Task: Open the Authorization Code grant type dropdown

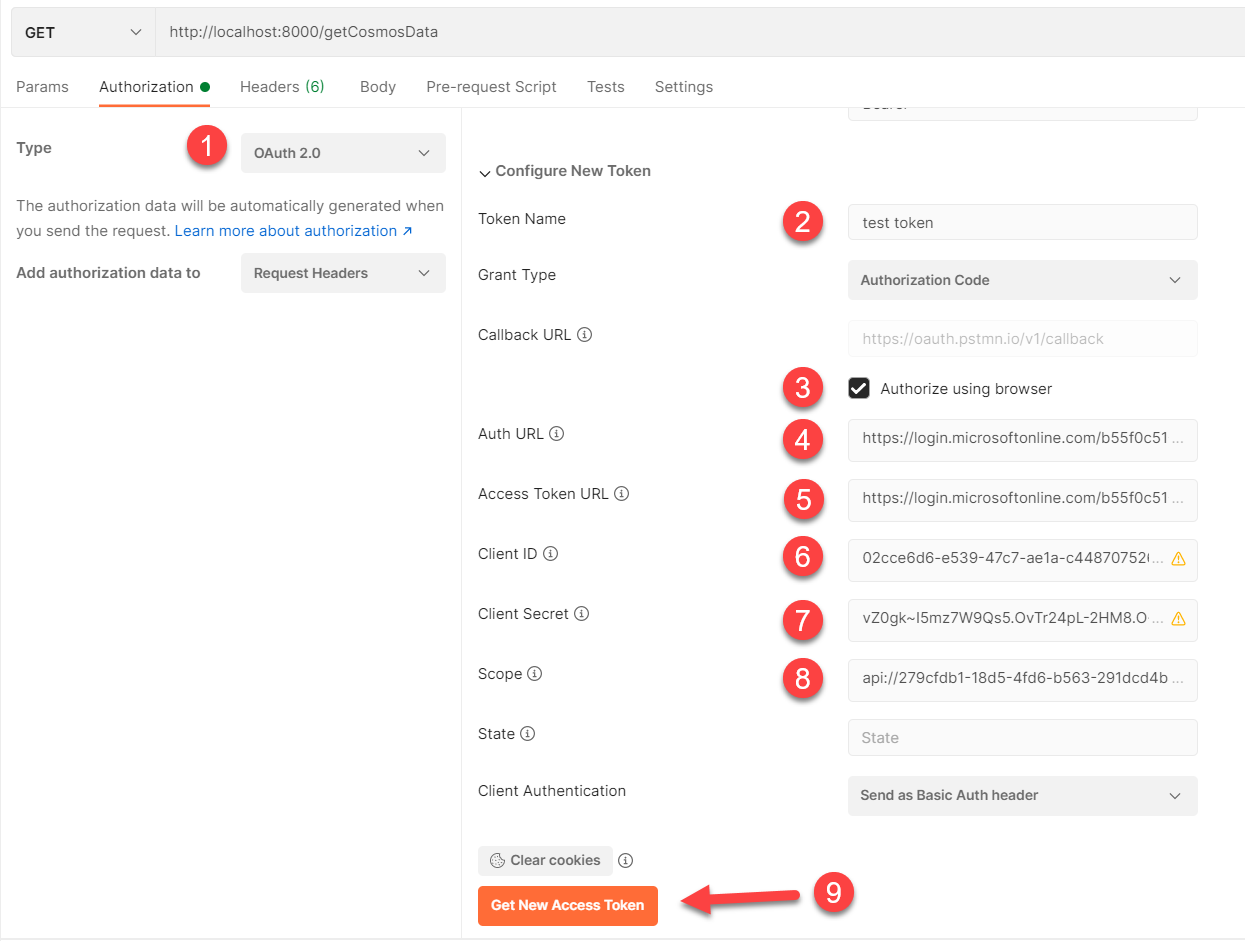Action: click(1022, 280)
